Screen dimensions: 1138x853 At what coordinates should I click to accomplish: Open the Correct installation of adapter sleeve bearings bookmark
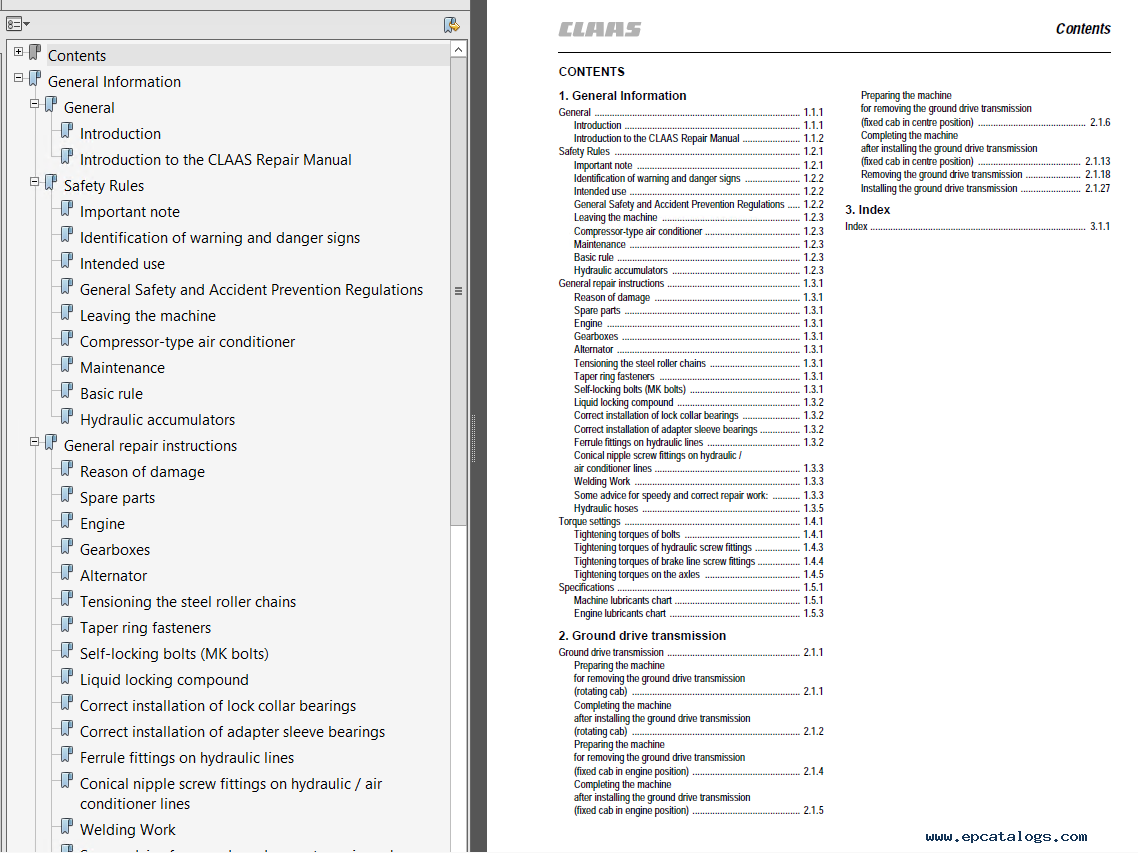click(x=232, y=732)
